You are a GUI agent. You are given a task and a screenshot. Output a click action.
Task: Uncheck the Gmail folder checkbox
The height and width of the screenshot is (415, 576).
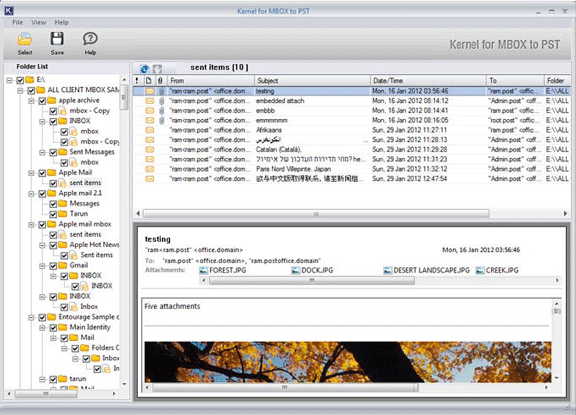tap(53, 266)
